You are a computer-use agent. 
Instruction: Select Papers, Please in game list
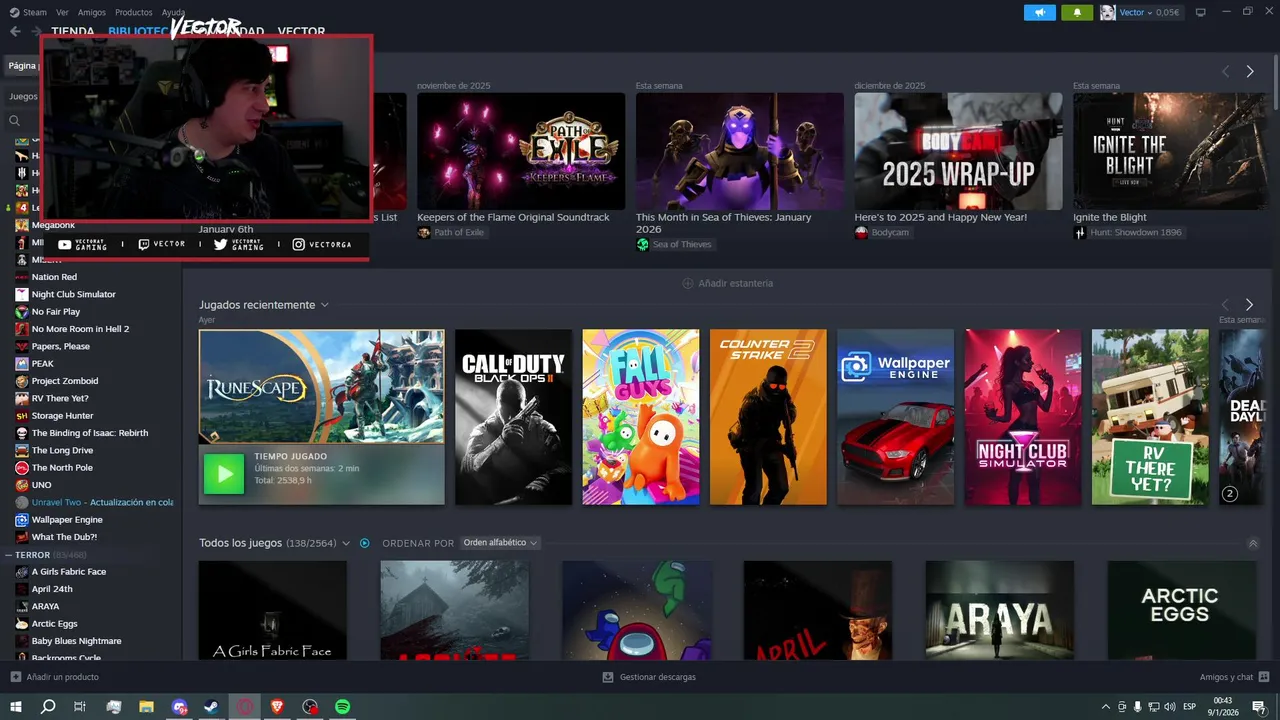click(x=60, y=346)
